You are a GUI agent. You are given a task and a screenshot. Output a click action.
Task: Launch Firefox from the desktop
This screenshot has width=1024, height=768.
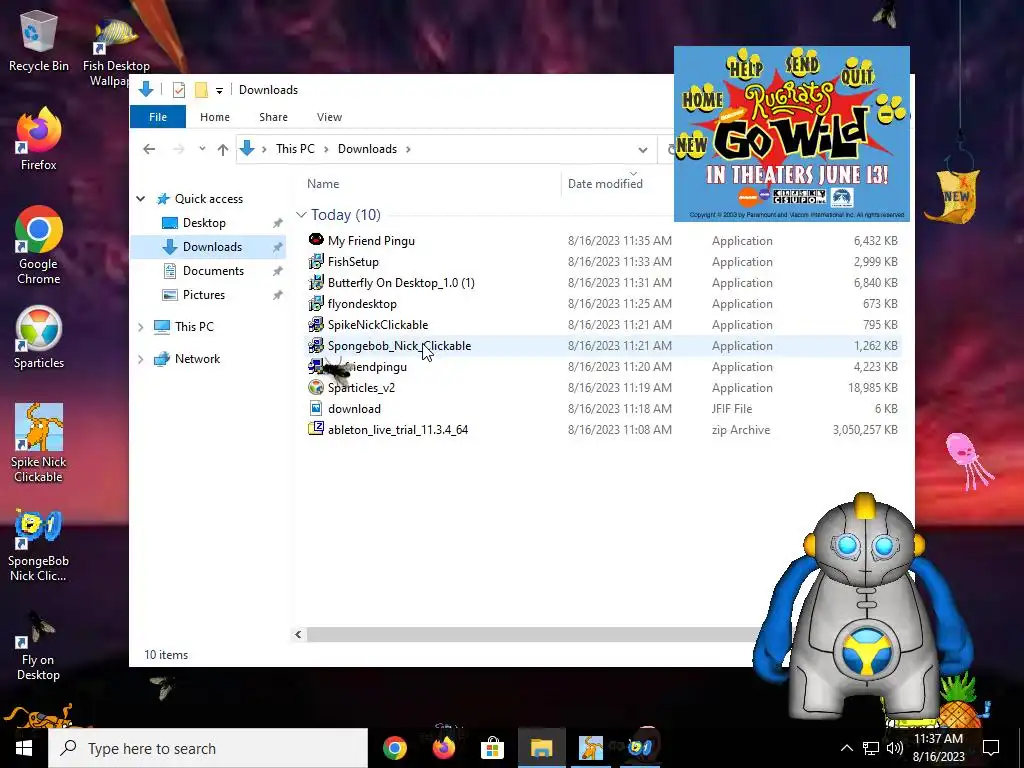click(x=39, y=138)
